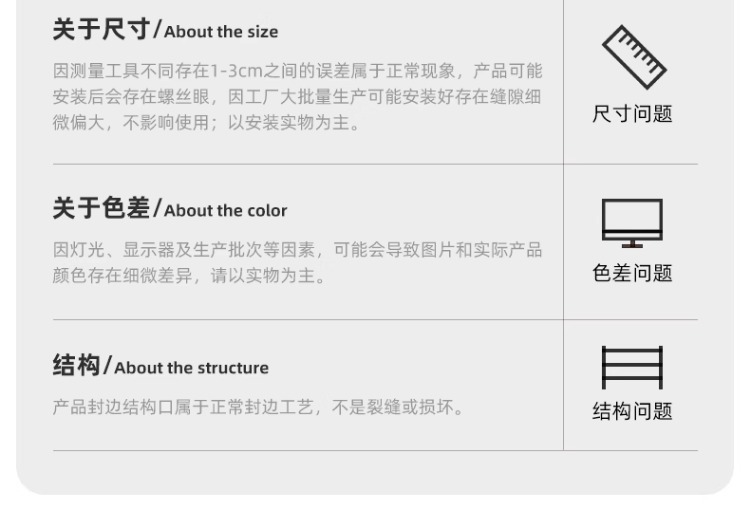Click the monitor color difference icon
This screenshot has height=529, width=750.
[x=632, y=223]
